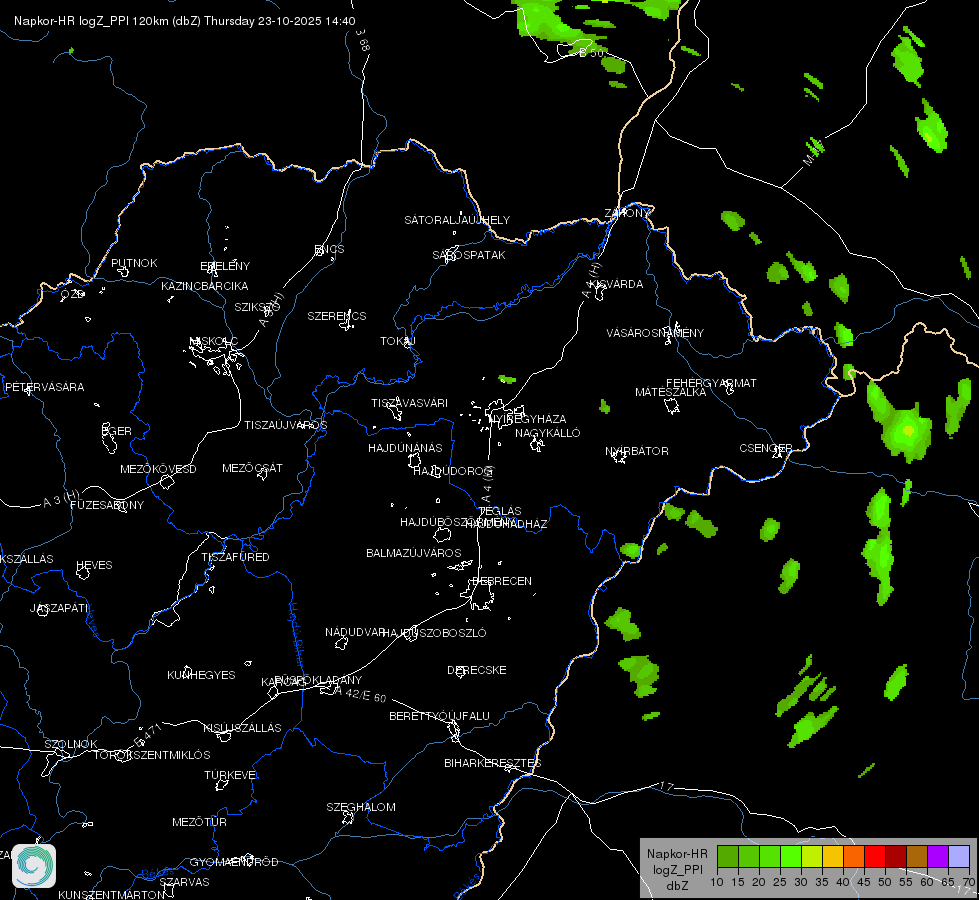Click the MÁTÉSZALKA town label

671,392
